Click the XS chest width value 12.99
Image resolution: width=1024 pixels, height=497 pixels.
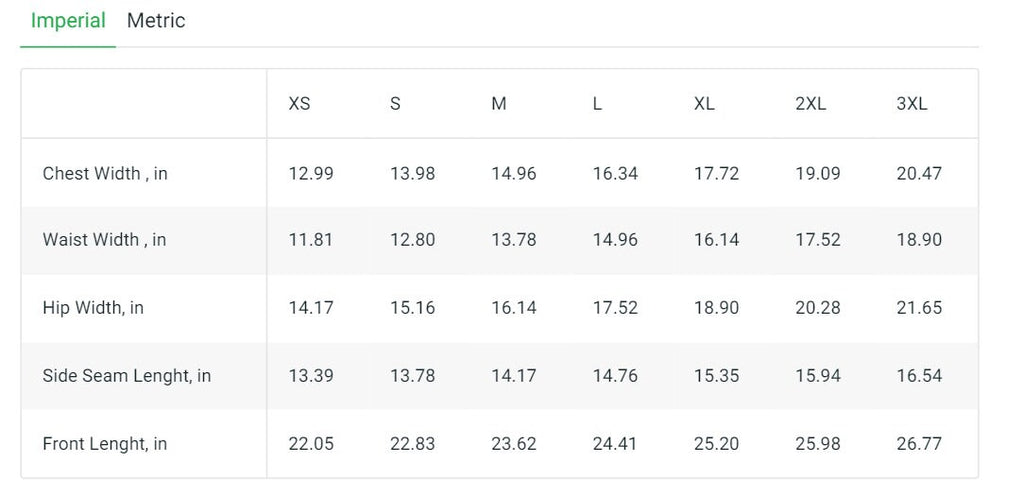click(x=311, y=174)
